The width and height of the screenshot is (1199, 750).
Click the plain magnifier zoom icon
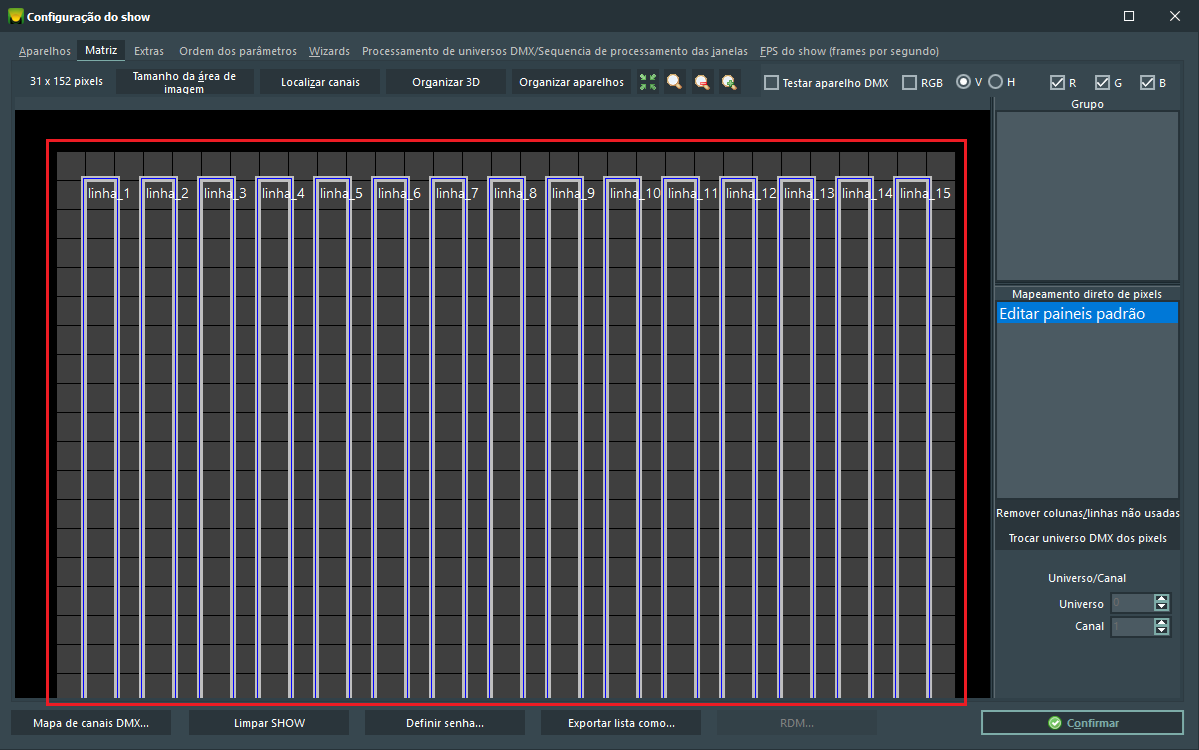675,83
